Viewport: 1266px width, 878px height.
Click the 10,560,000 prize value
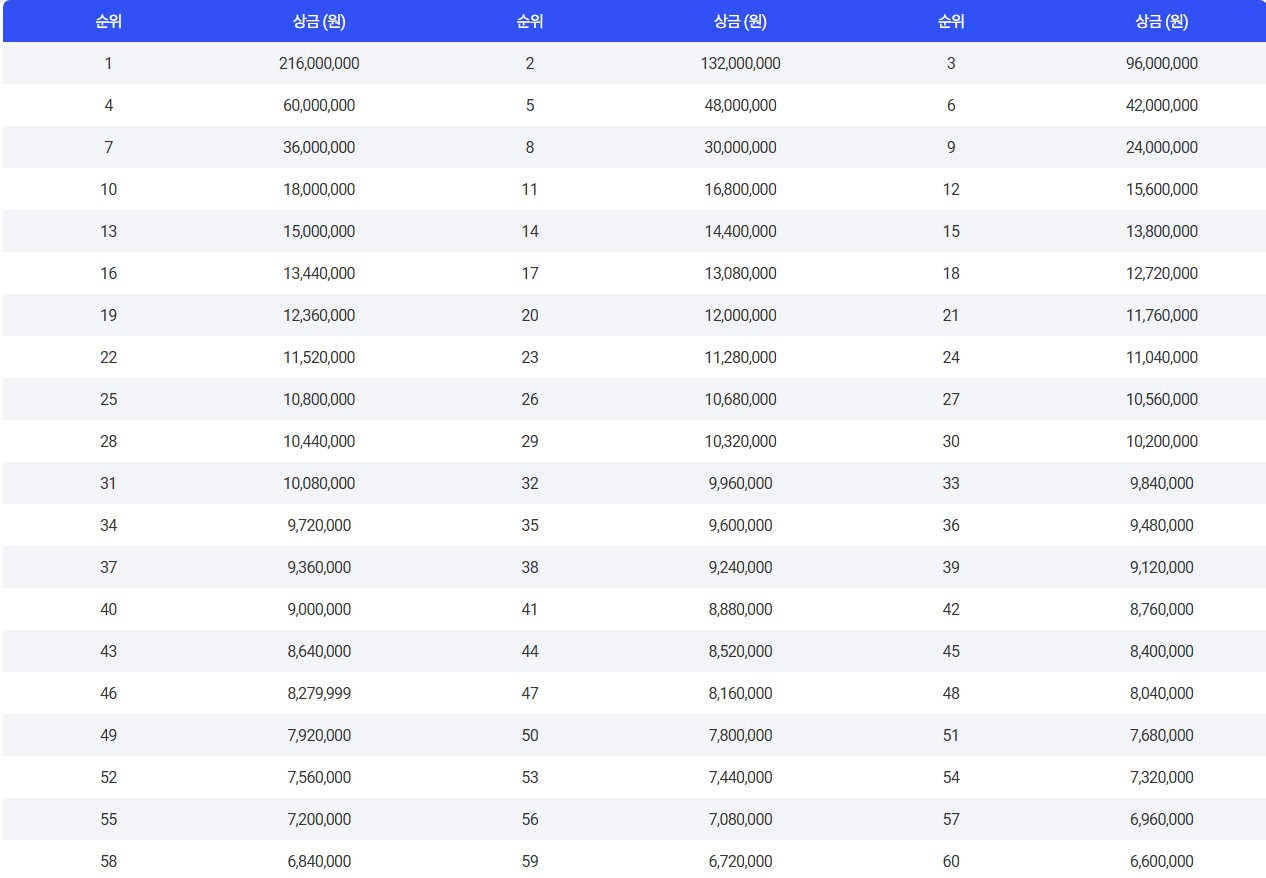tap(1162, 399)
